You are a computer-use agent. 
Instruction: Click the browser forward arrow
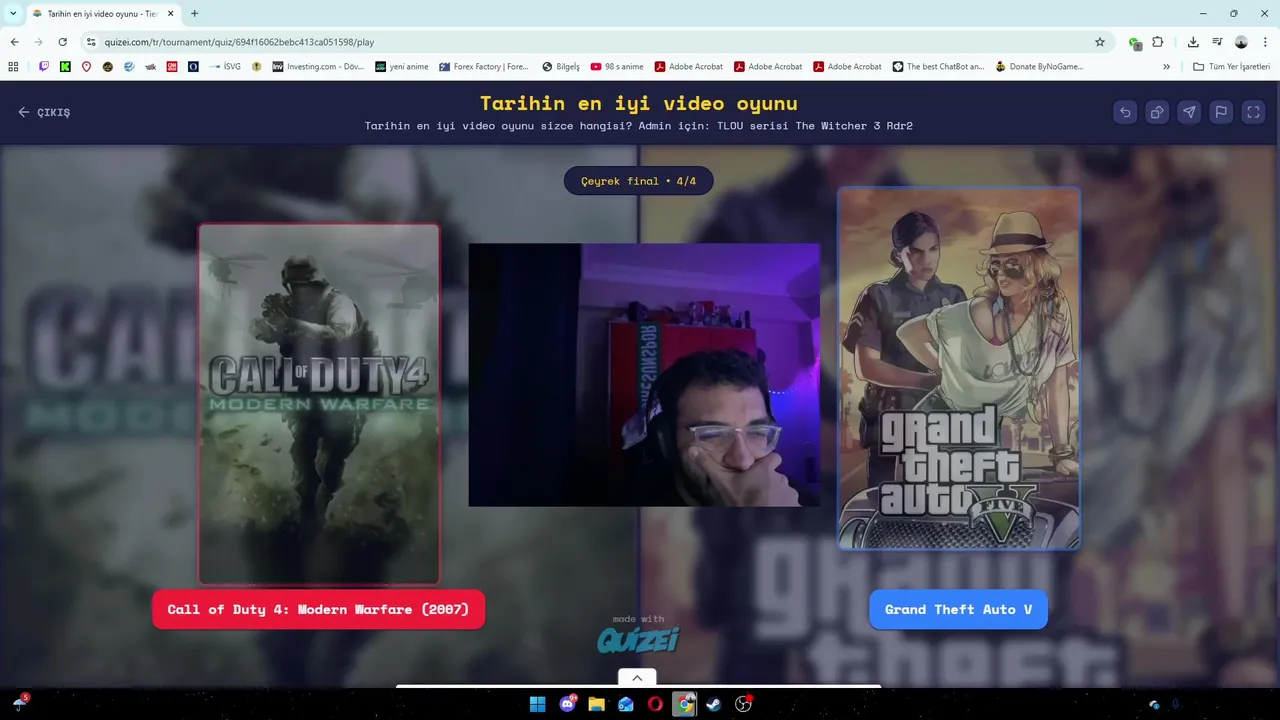tap(38, 42)
